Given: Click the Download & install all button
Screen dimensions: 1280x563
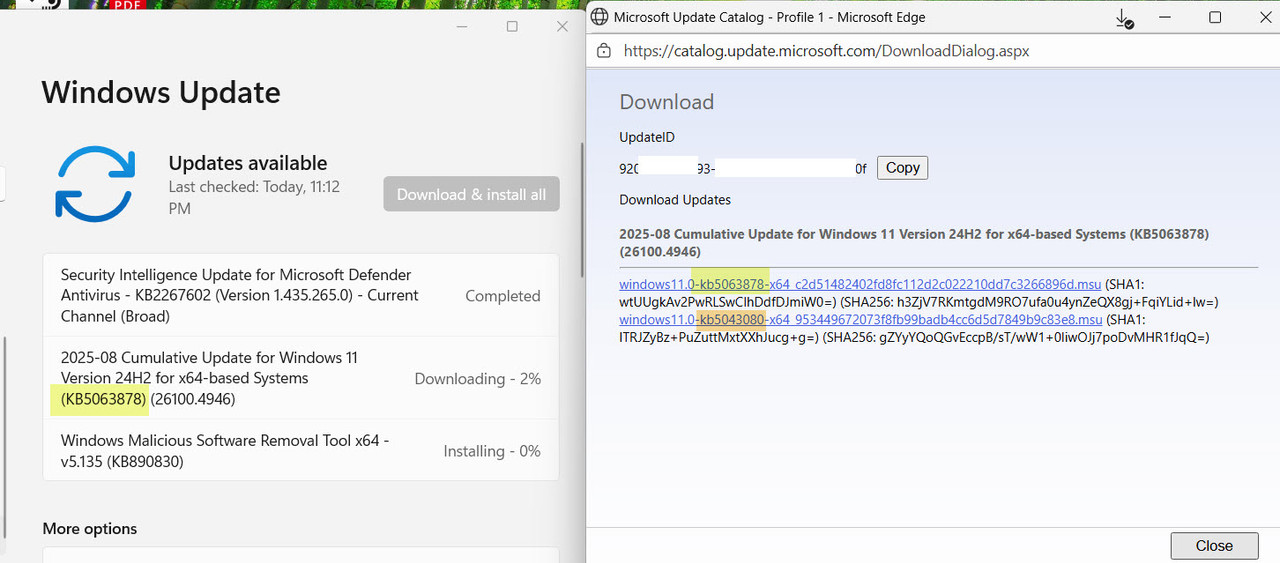Looking at the screenshot, I should pyautogui.click(x=471, y=194).
